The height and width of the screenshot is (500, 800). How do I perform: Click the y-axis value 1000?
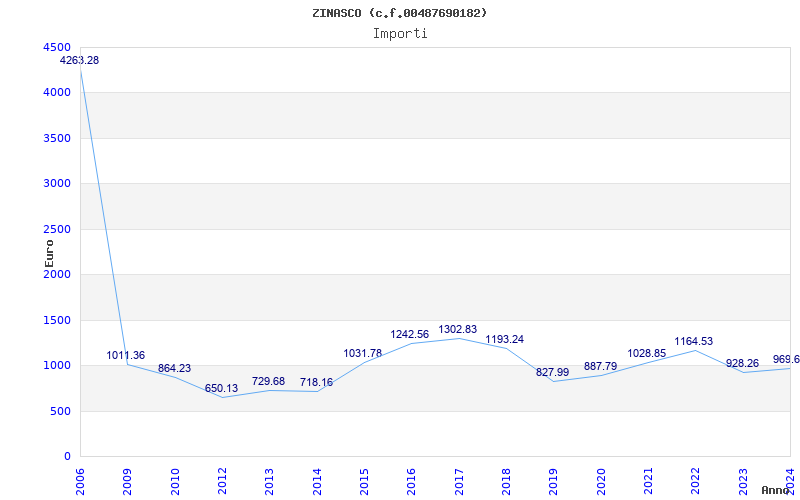(57, 365)
